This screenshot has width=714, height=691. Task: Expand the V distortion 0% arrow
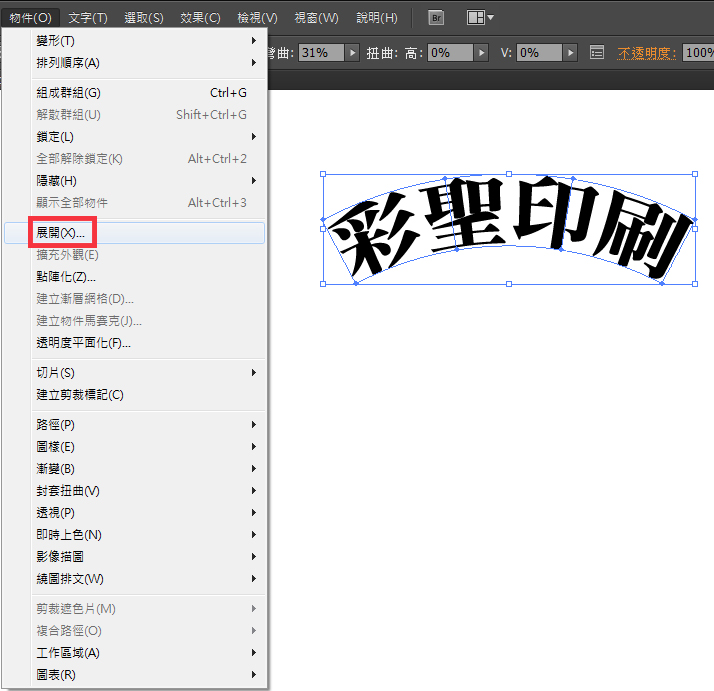[x=569, y=53]
